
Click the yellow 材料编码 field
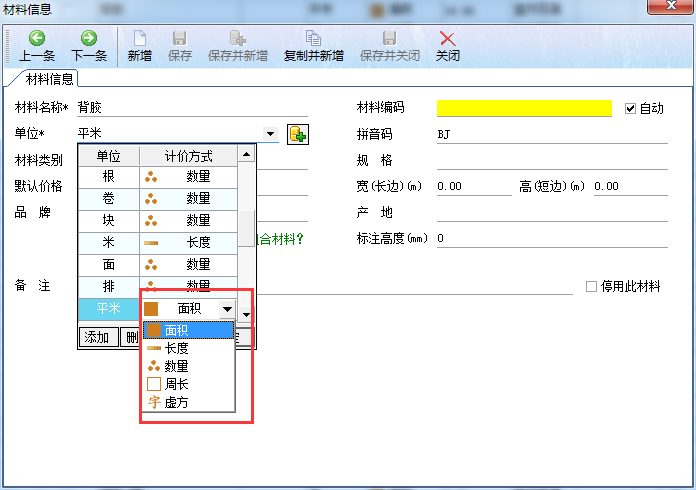(524, 108)
